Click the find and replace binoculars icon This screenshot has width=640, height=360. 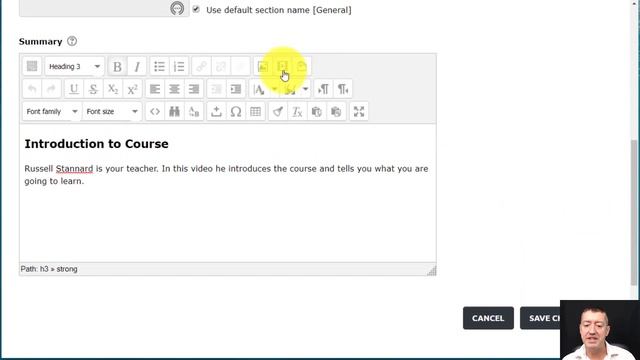174,111
